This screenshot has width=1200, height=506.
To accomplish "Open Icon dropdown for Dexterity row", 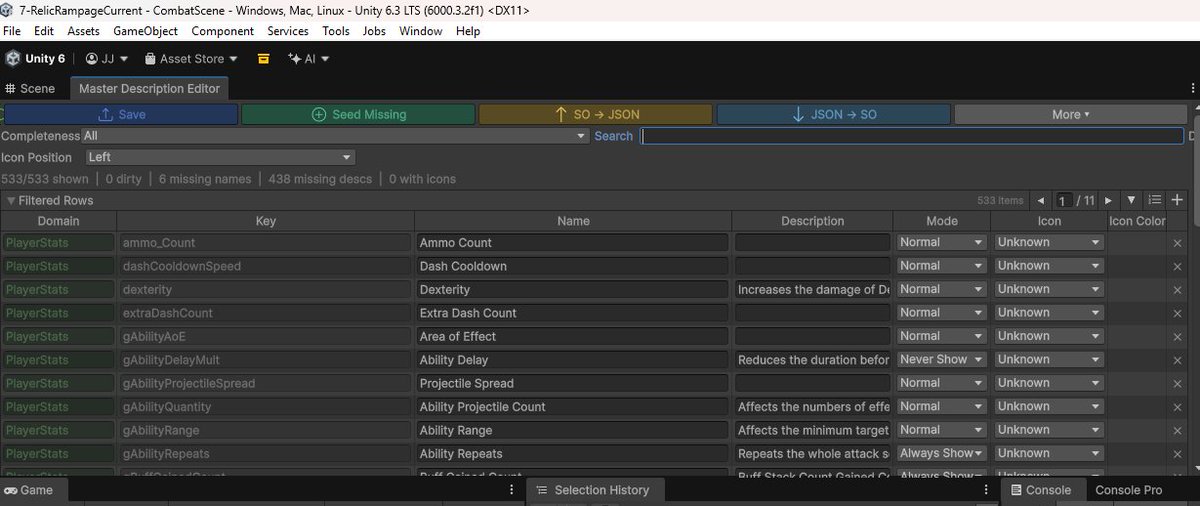I will [x=1048, y=289].
